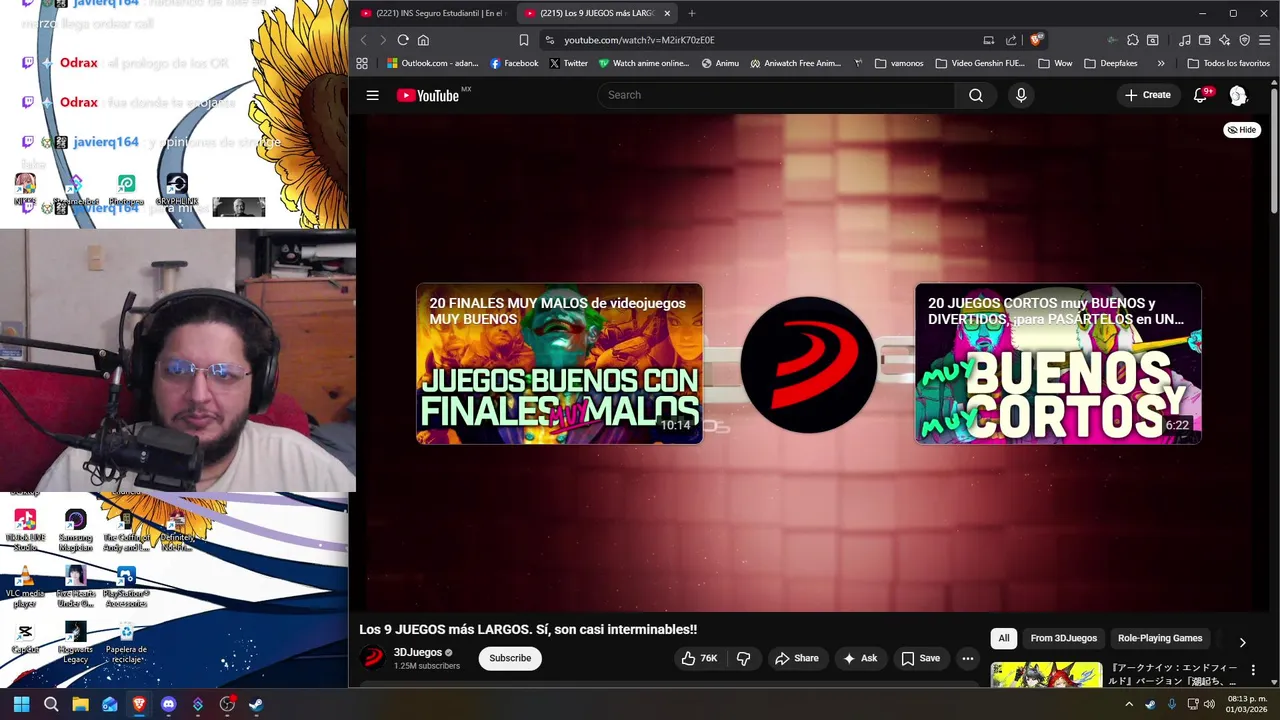Open Windows Start menu
Viewport: 1280px width, 720px height.
21,704
